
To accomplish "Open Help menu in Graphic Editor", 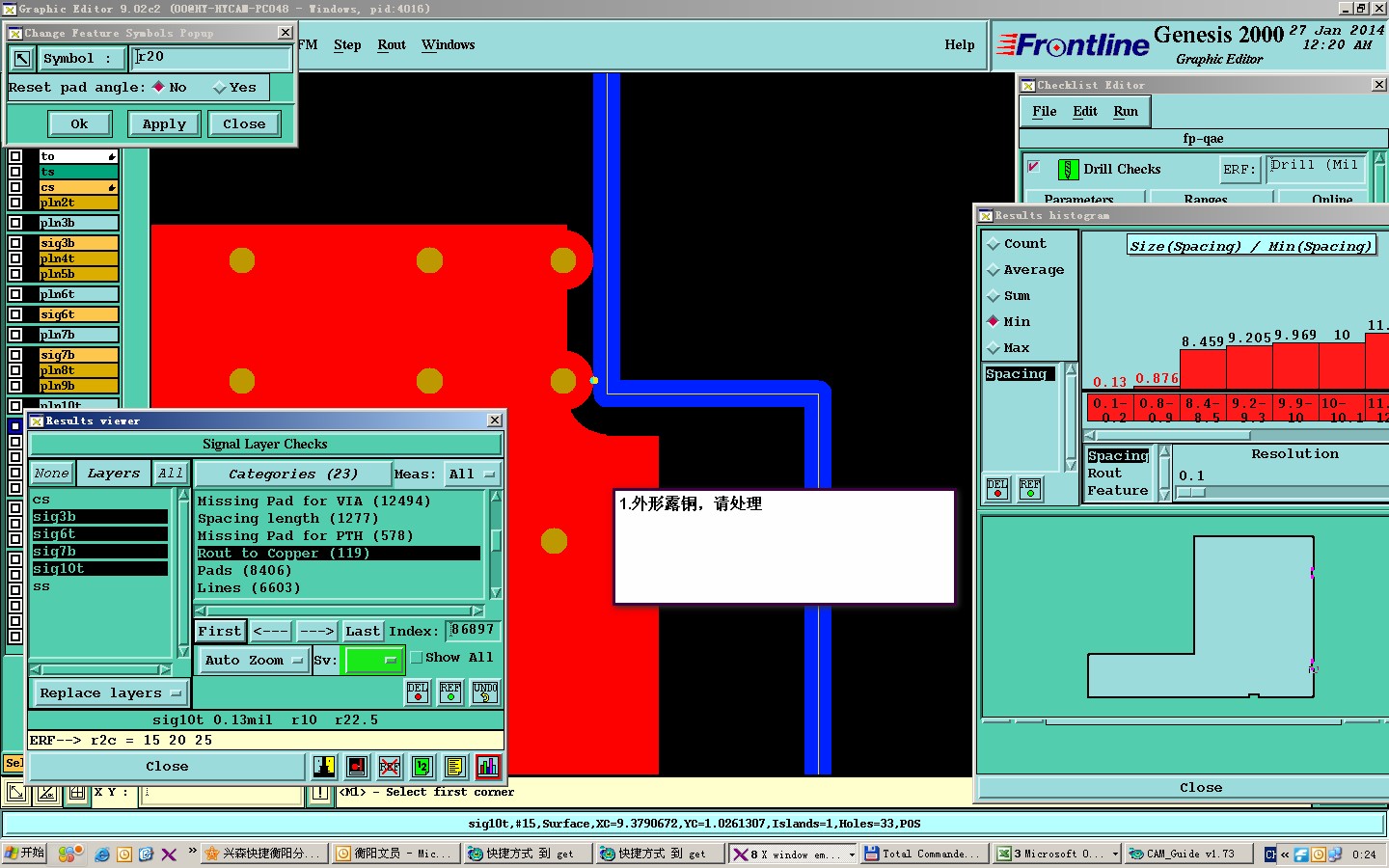I will pyautogui.click(x=959, y=45).
